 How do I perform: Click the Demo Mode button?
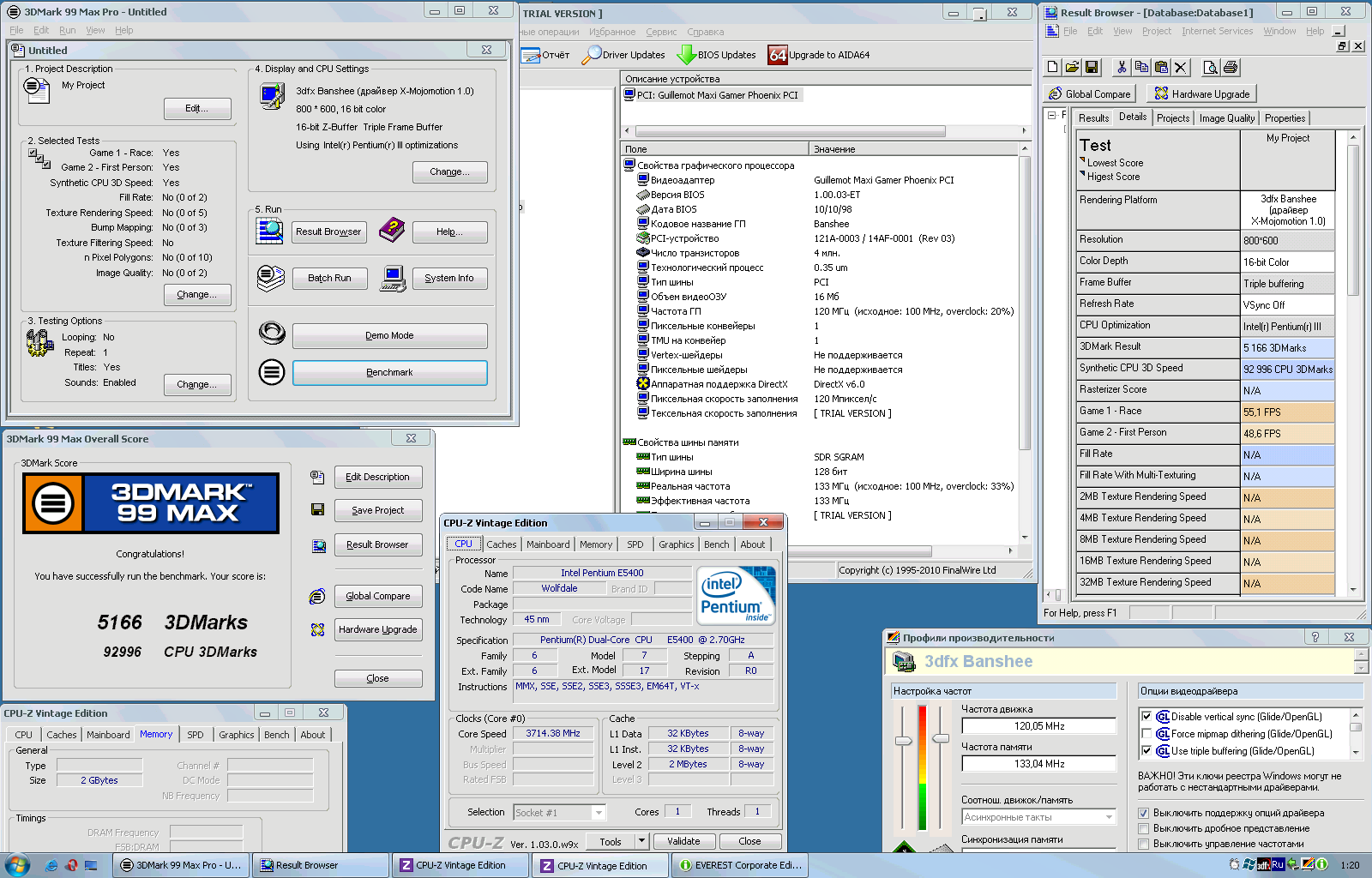click(x=389, y=335)
